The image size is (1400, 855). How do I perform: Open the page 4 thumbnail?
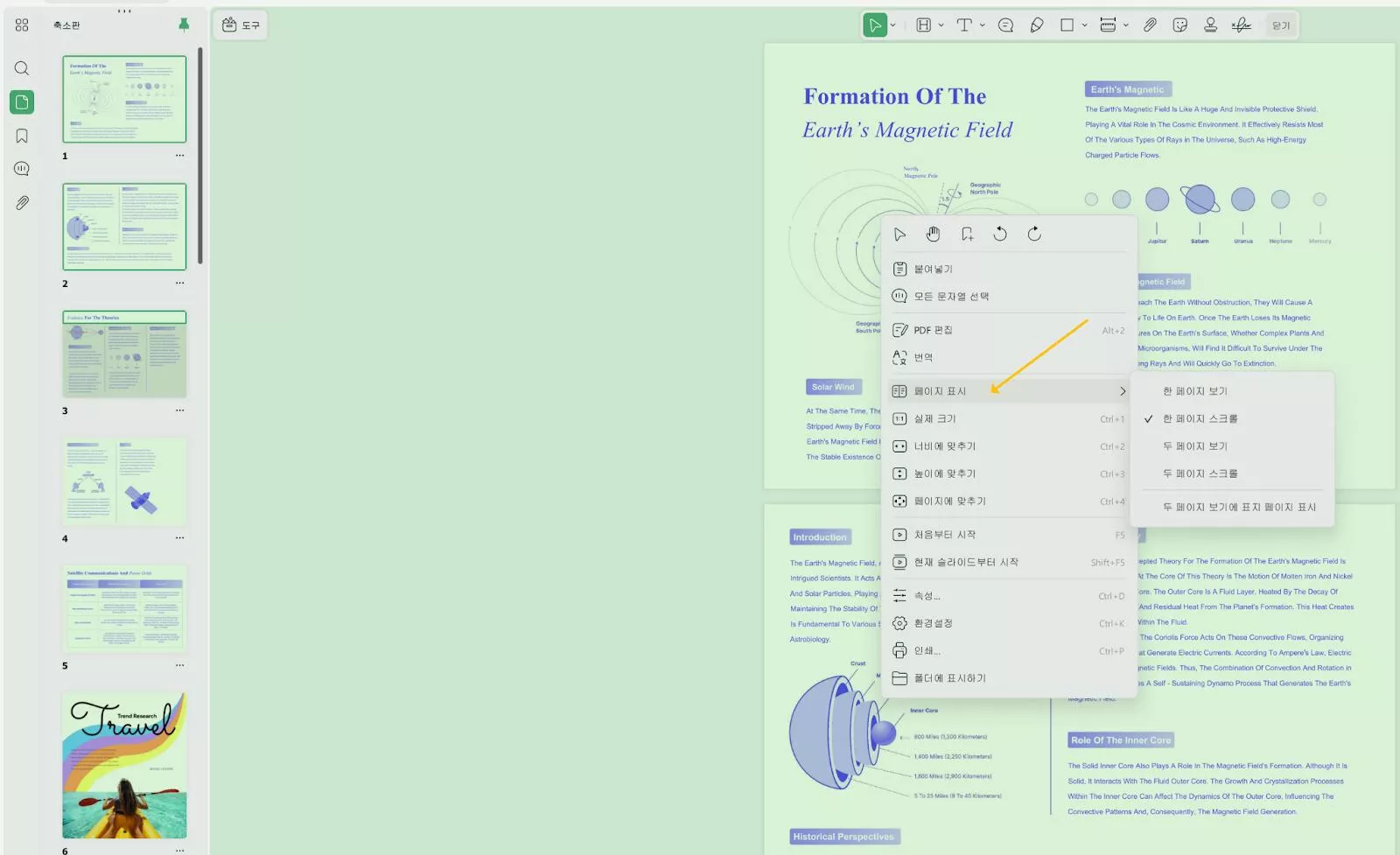pyautogui.click(x=124, y=482)
